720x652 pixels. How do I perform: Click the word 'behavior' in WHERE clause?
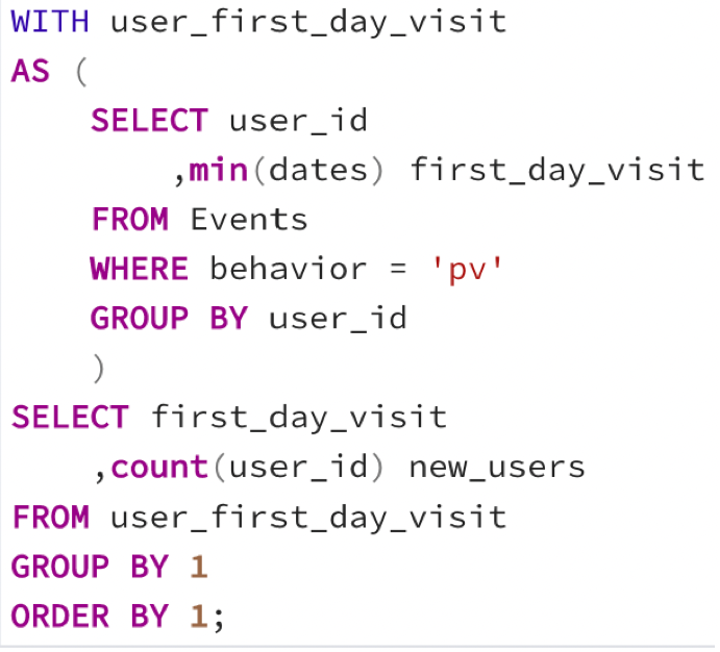[288, 268]
